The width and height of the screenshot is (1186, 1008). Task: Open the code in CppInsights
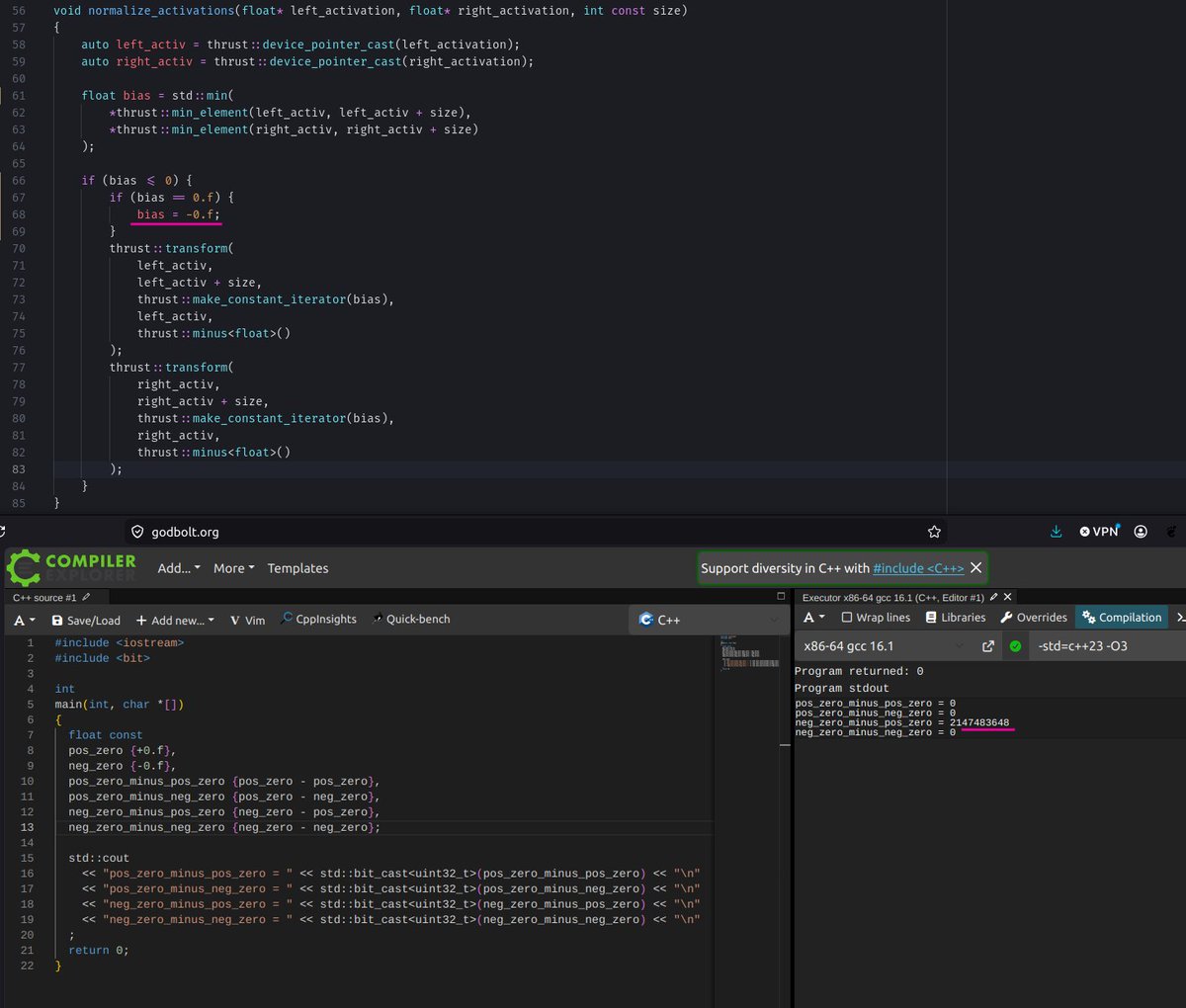coord(318,619)
